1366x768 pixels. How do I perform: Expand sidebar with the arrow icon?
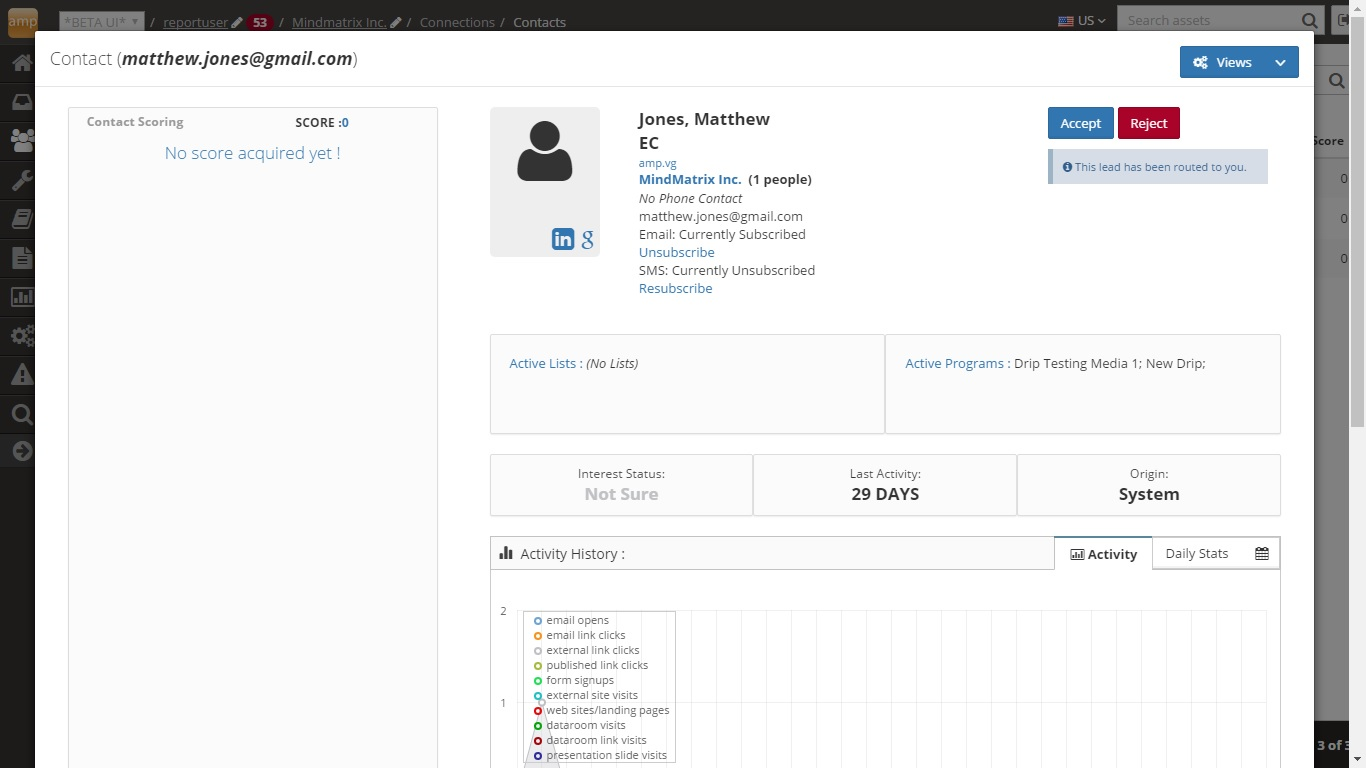(x=21, y=452)
